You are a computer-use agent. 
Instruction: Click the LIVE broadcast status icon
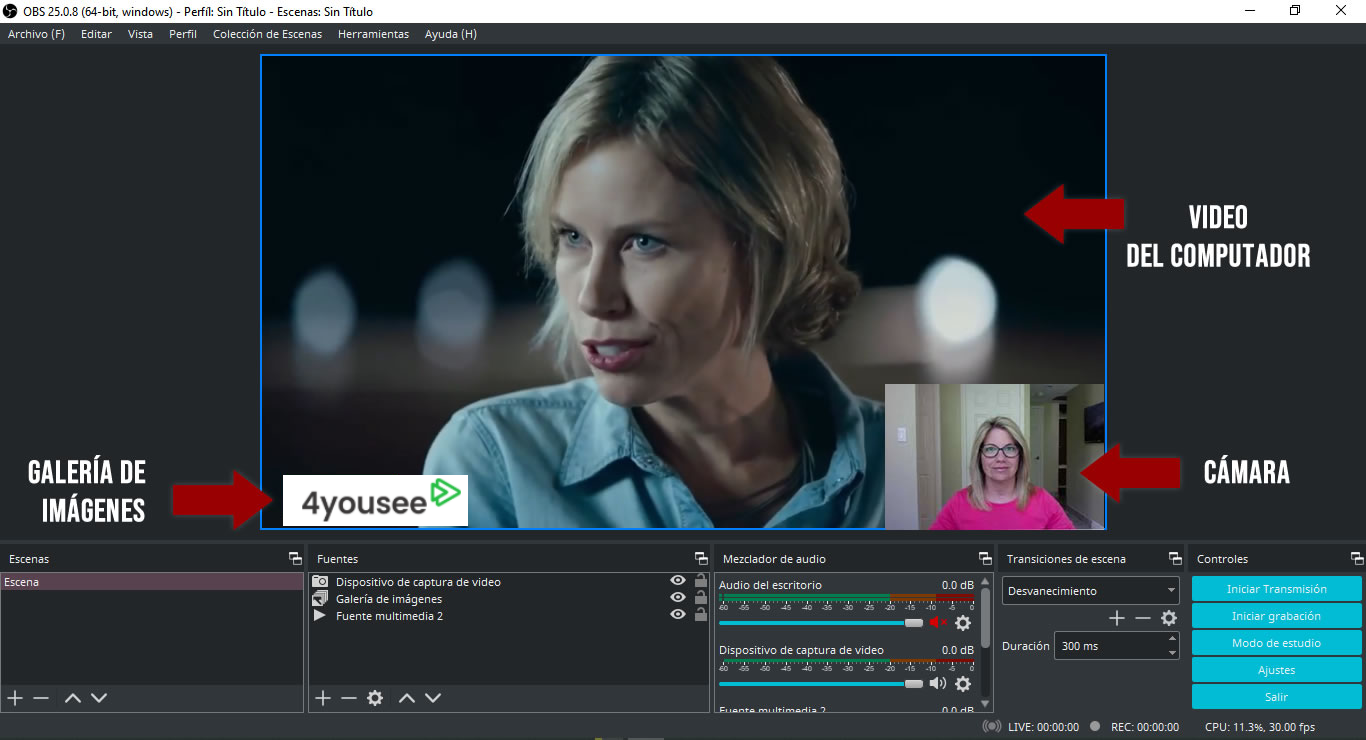click(x=992, y=727)
